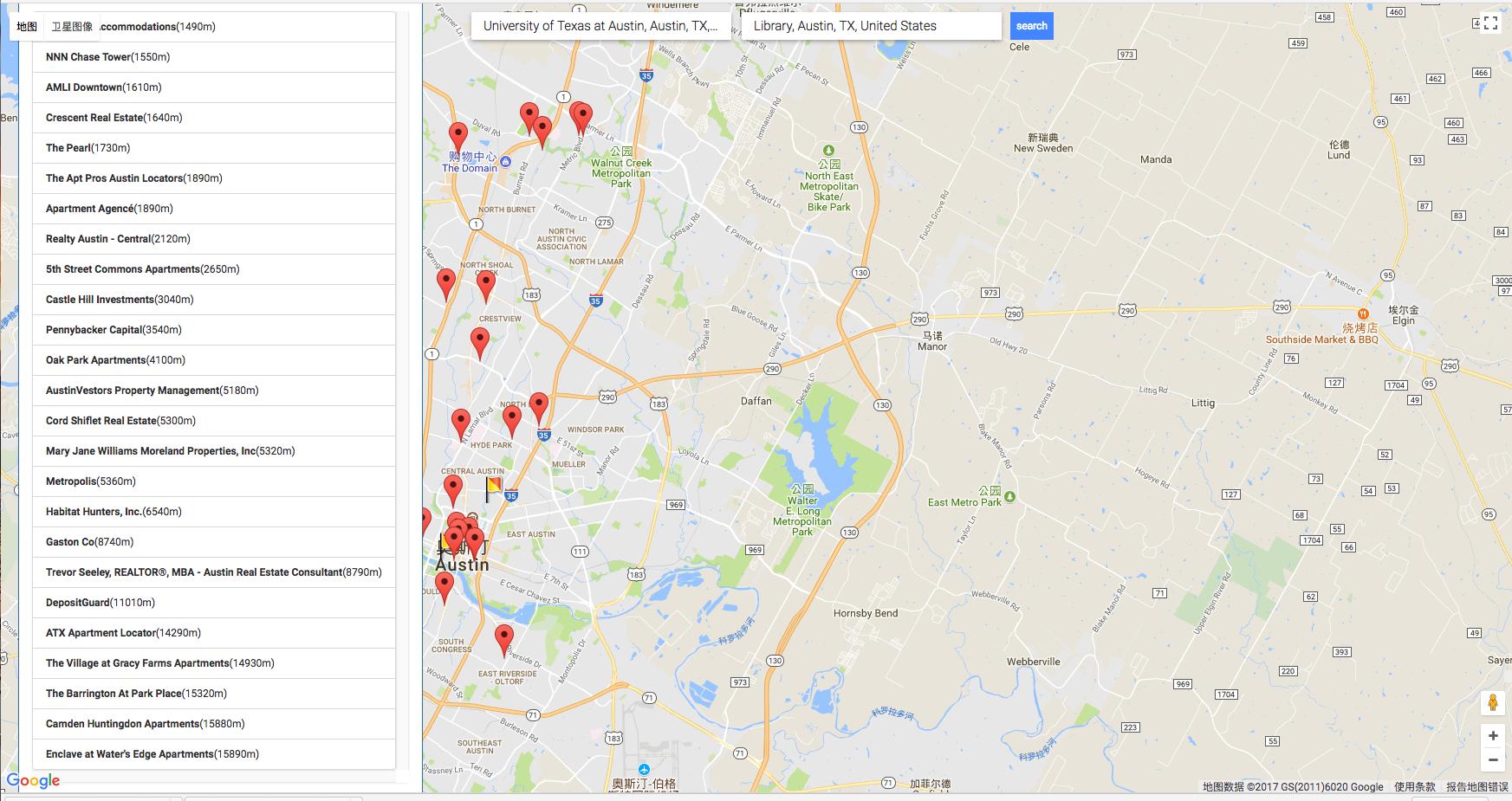Choose DepositGuard result

(214, 603)
